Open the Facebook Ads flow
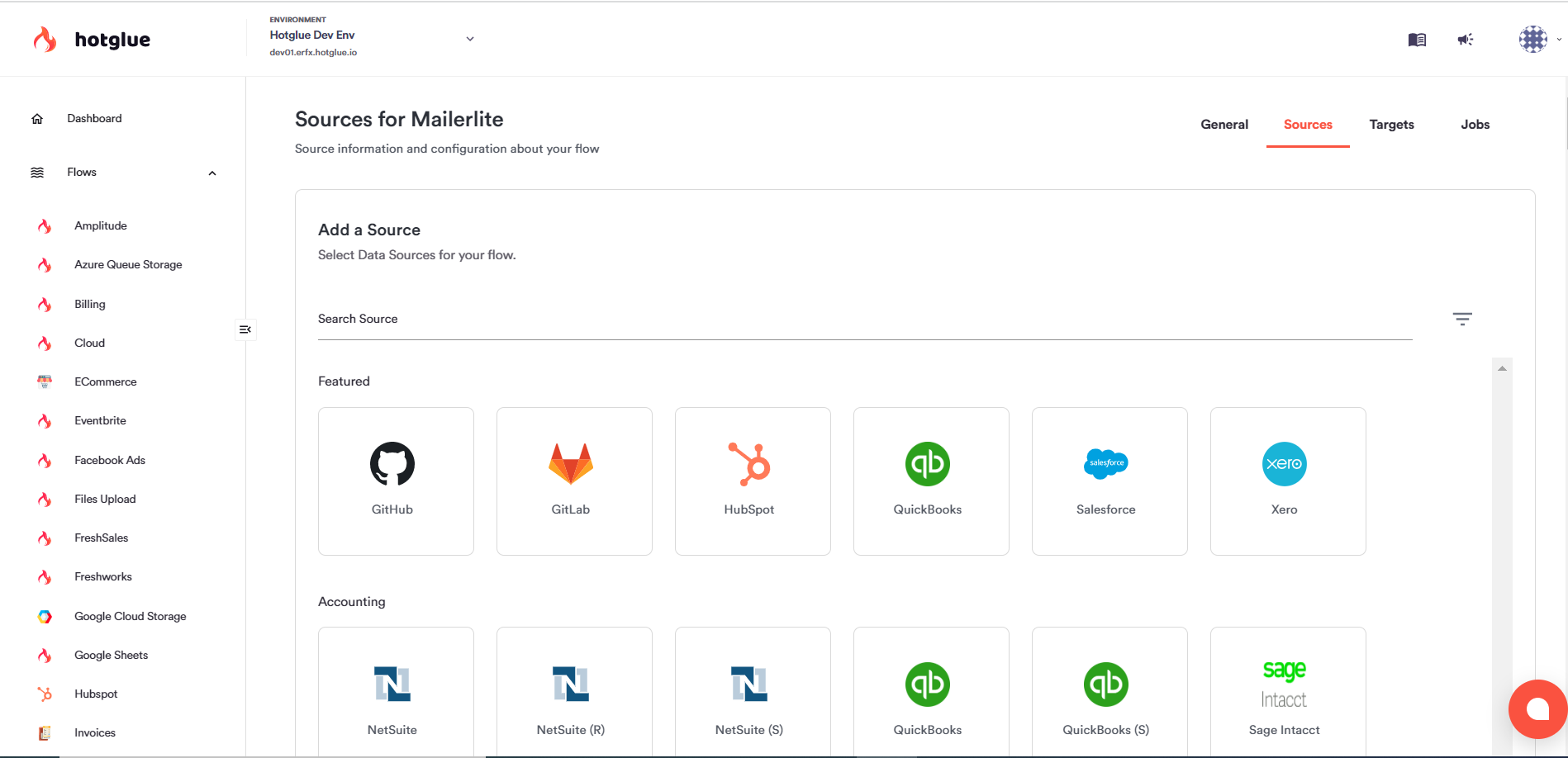 coord(110,461)
